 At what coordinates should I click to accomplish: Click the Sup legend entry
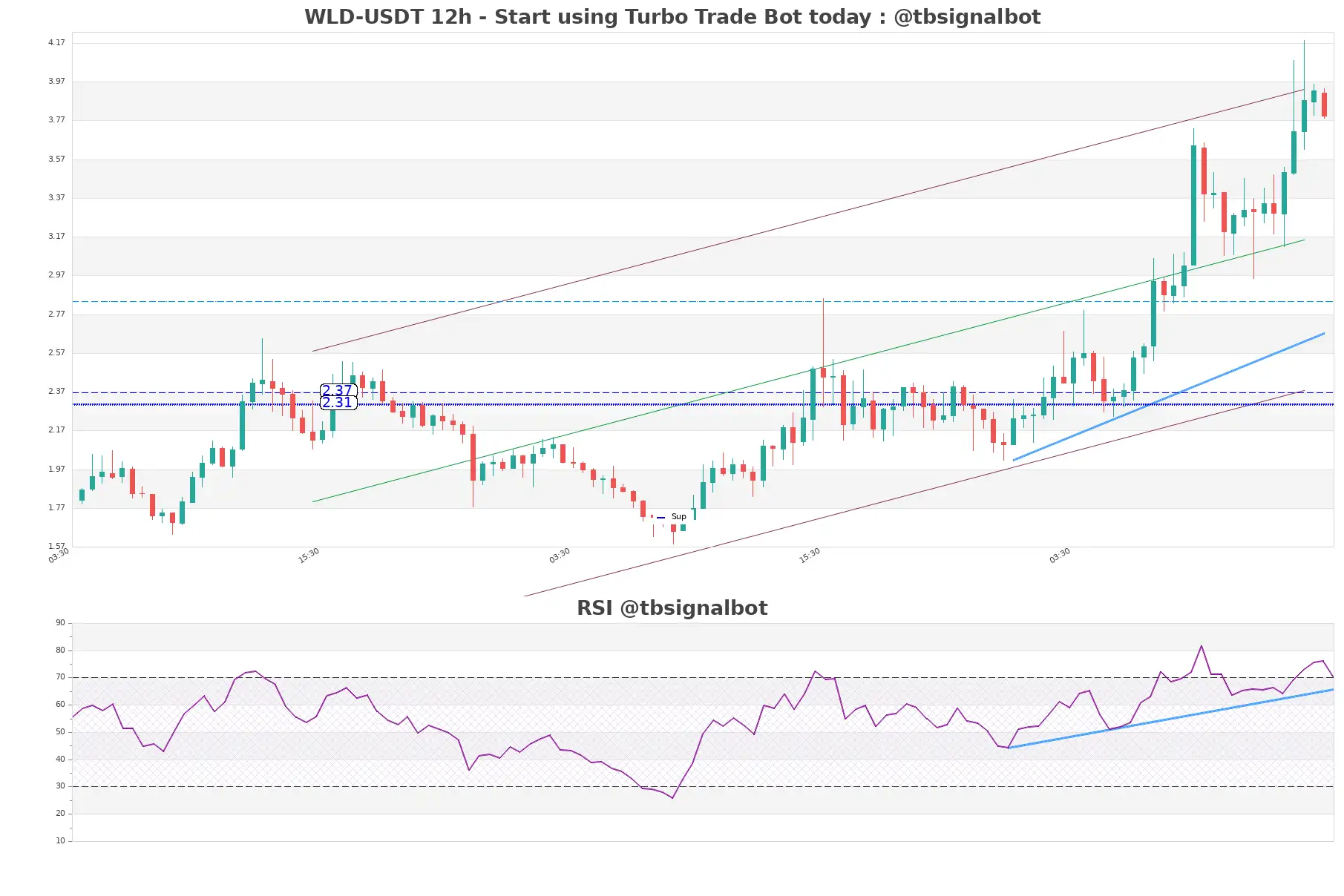(x=672, y=517)
